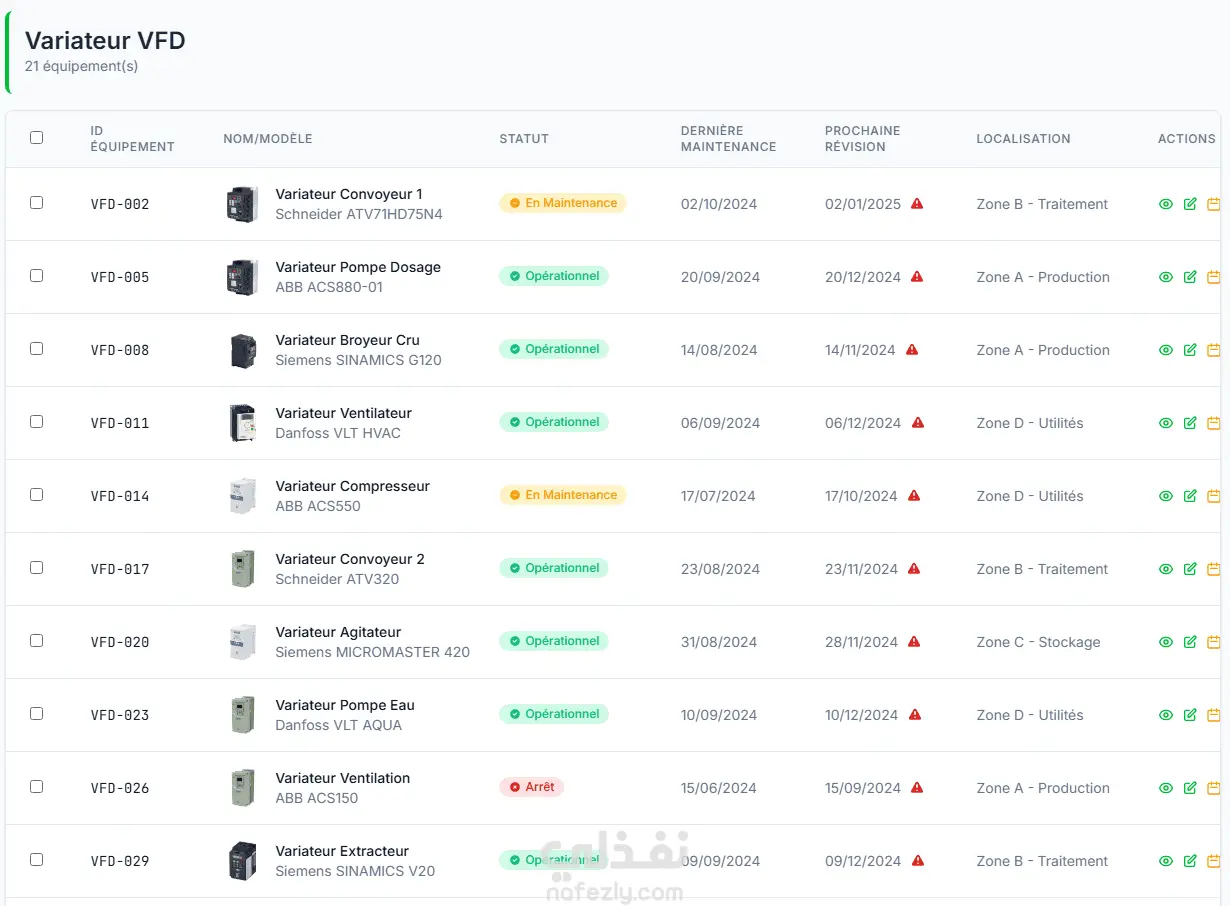1230x906 pixels.
Task: Click the Statut column header
Action: coord(524,139)
